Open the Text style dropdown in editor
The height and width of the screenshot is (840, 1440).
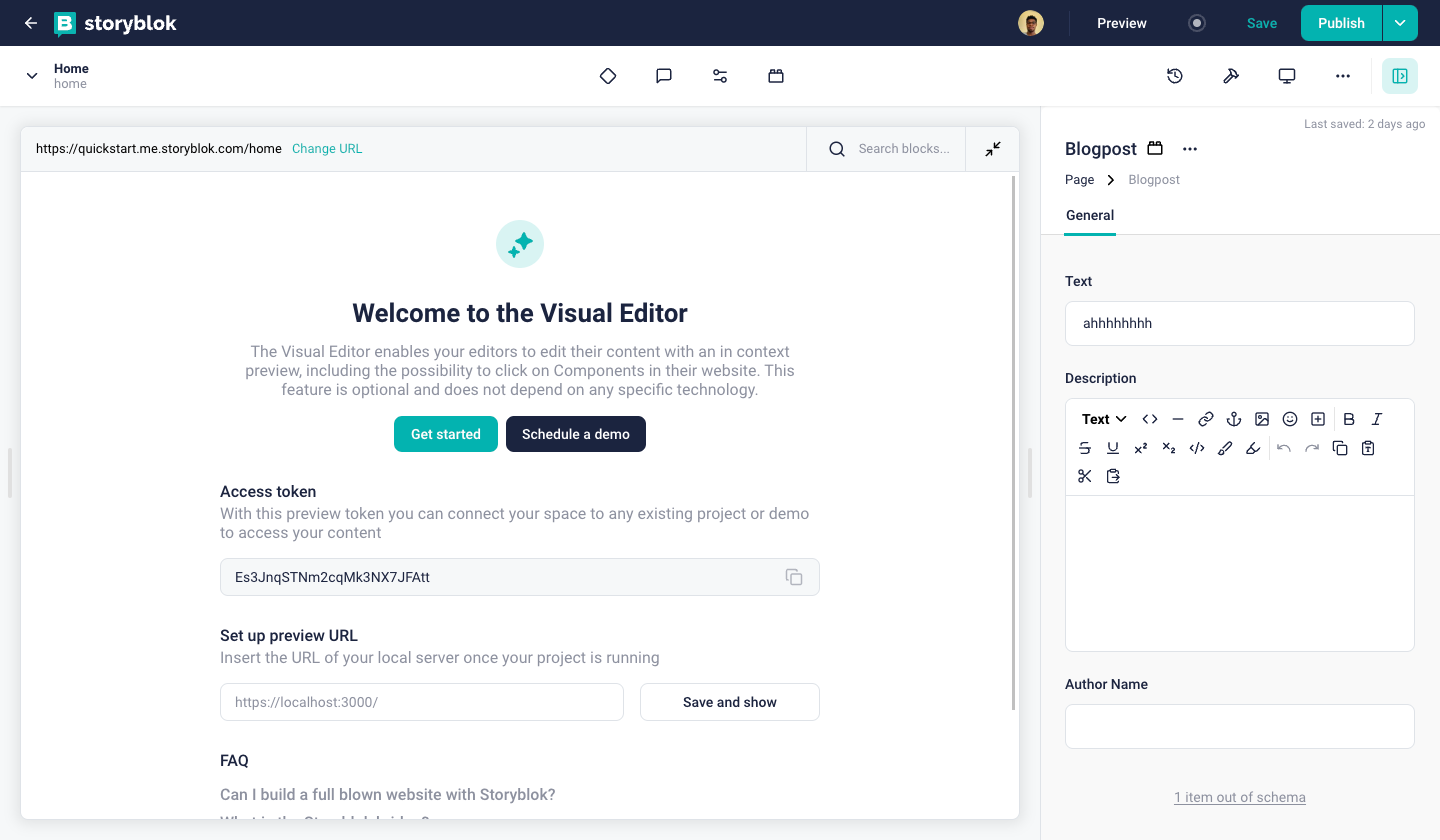pos(1105,419)
